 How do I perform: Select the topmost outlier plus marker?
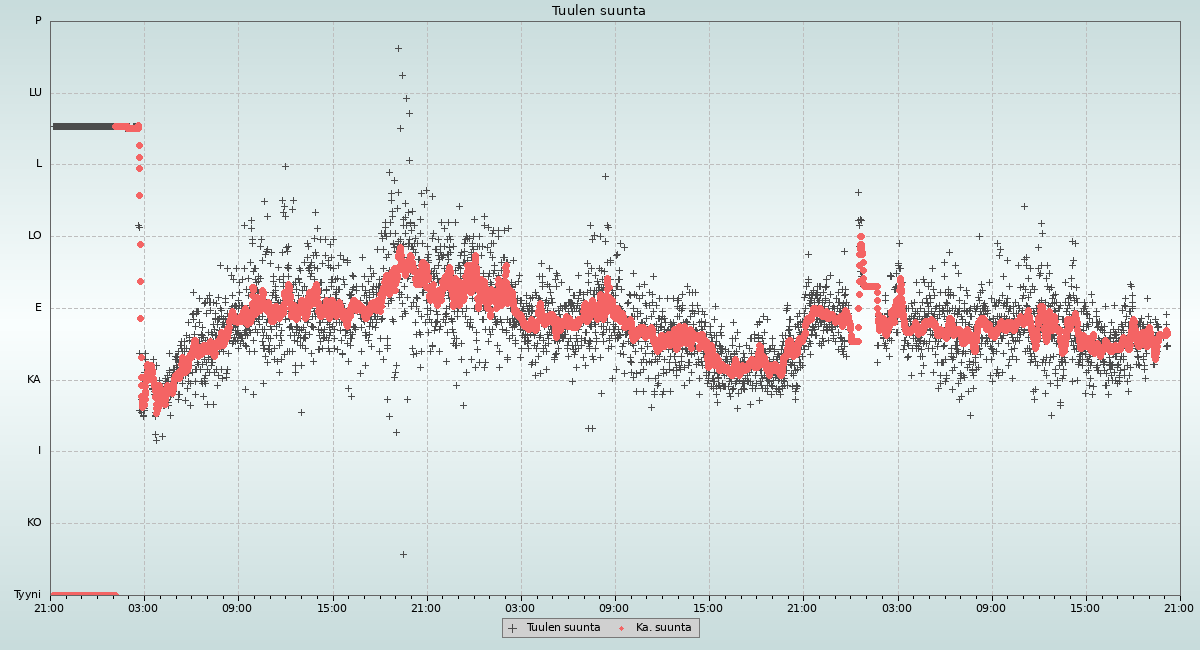(398, 48)
